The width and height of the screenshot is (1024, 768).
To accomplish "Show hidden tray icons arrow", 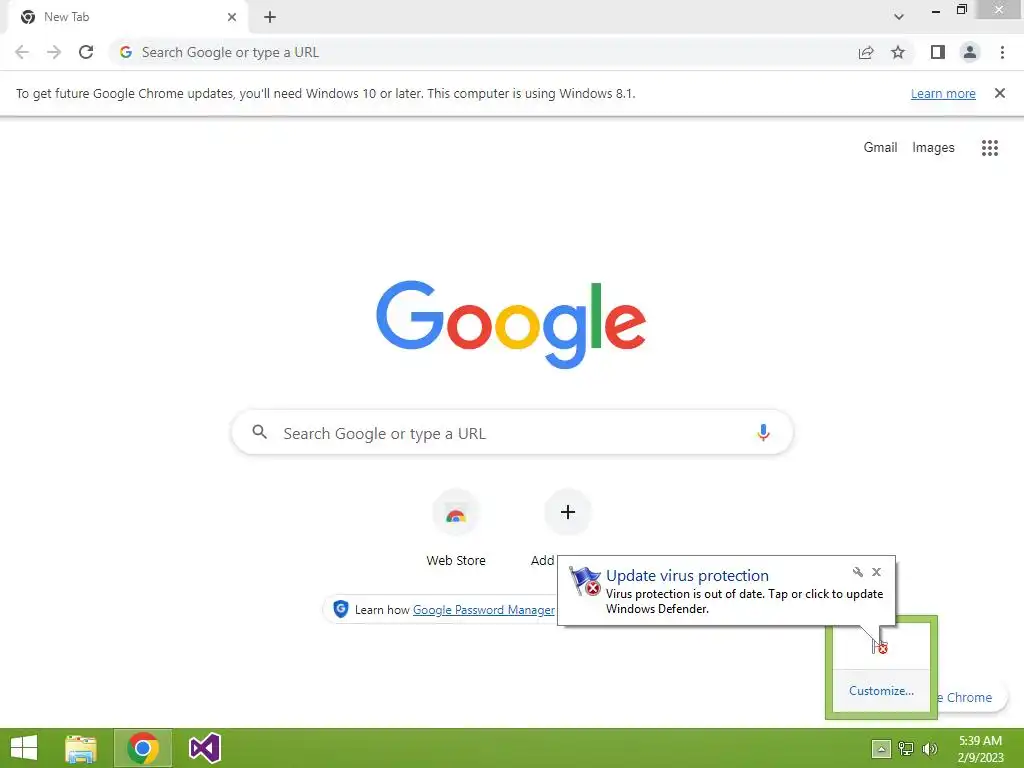I will pos(880,749).
